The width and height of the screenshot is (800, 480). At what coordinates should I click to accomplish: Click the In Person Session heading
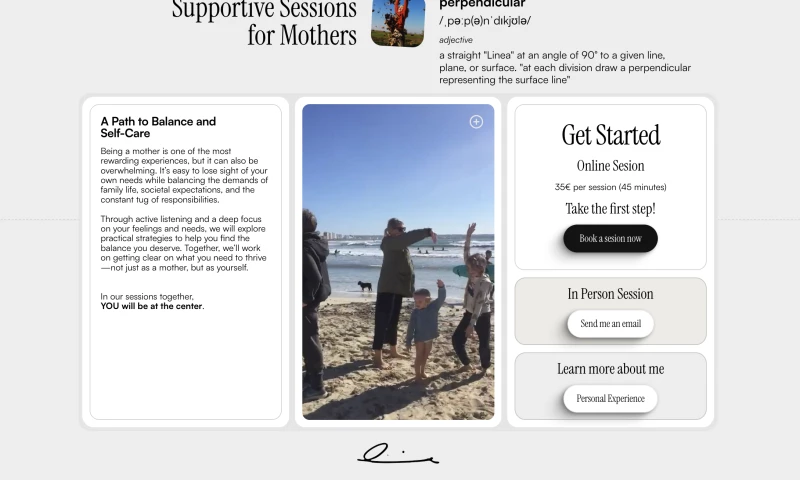[610, 294]
